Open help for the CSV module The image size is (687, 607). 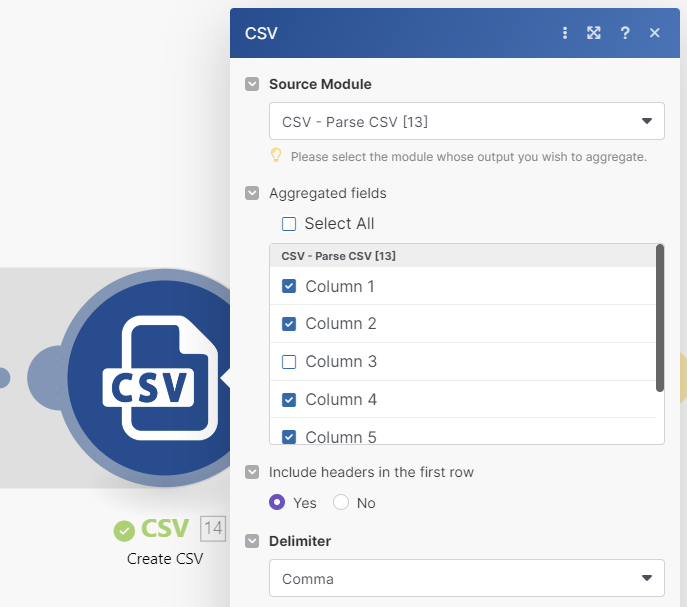point(625,33)
